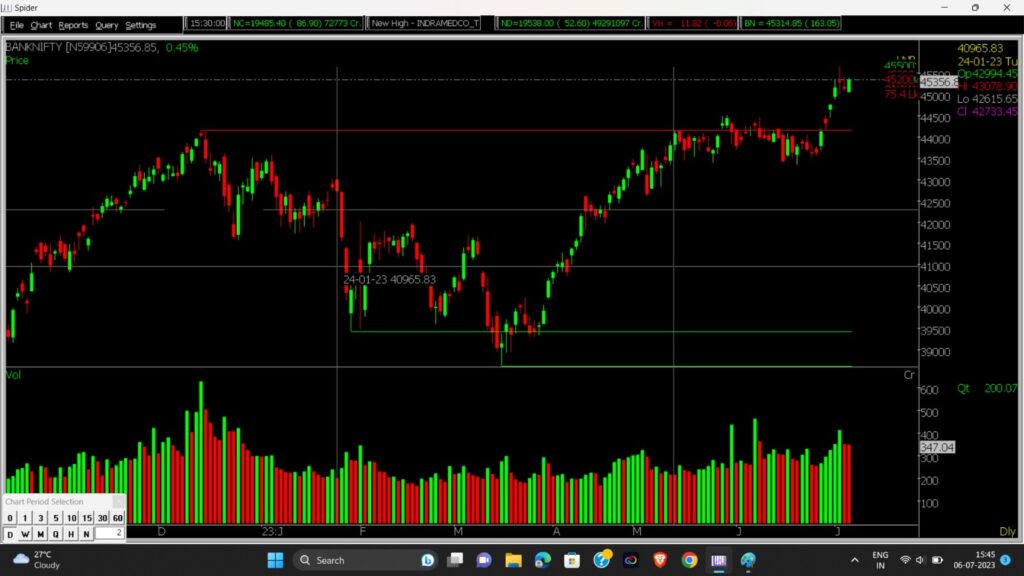Toggle the Daily (D) period button
This screenshot has width=1024, height=576.
click(x=10, y=534)
